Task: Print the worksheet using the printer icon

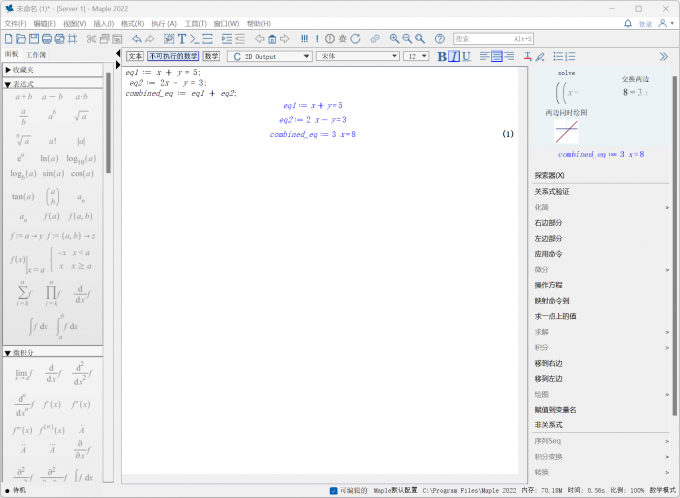Action: coord(46,39)
